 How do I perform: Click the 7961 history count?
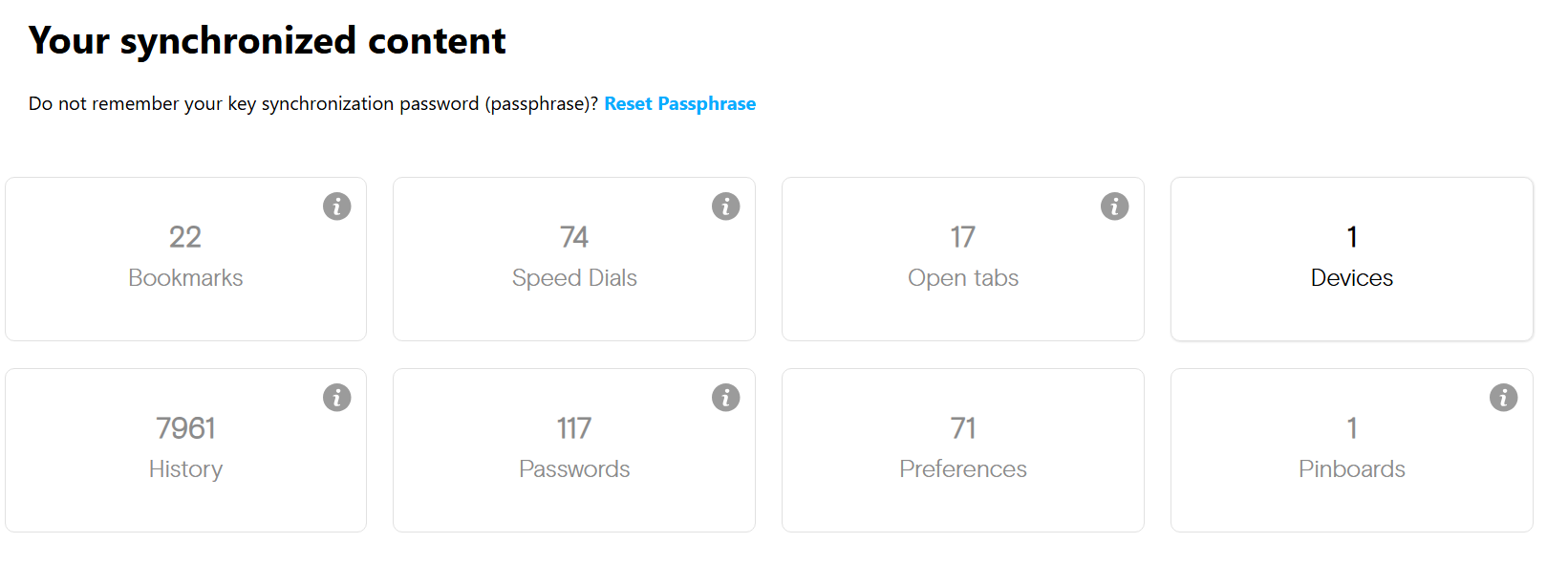pyautogui.click(x=185, y=428)
